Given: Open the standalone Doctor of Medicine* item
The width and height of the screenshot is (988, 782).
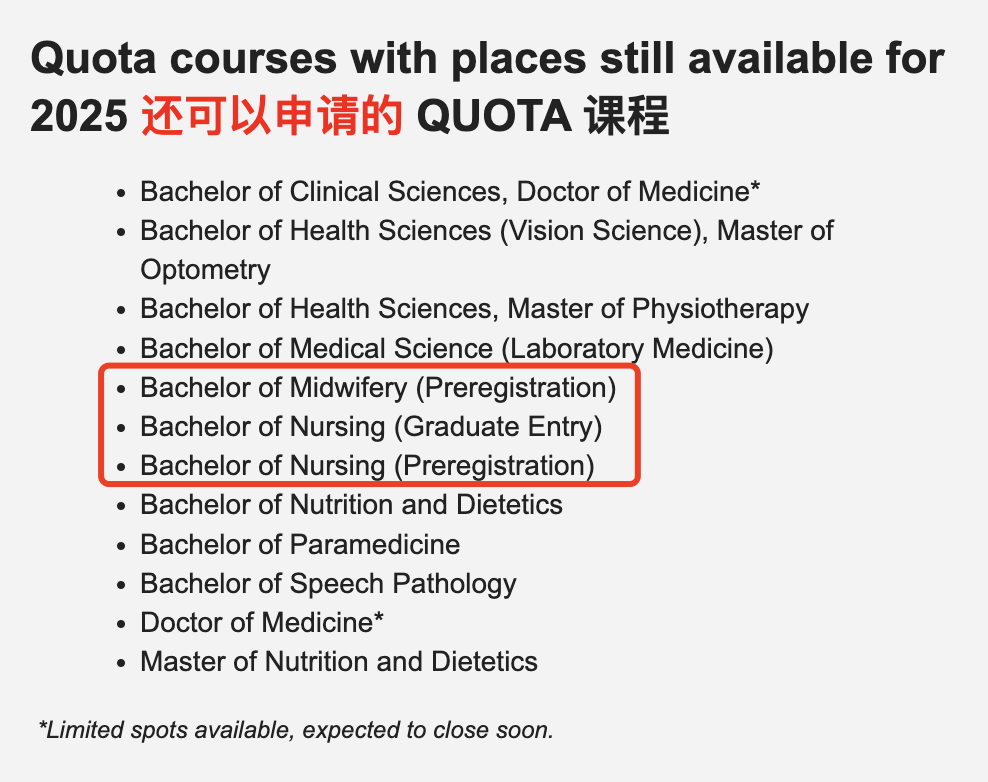Looking at the screenshot, I should (x=262, y=623).
